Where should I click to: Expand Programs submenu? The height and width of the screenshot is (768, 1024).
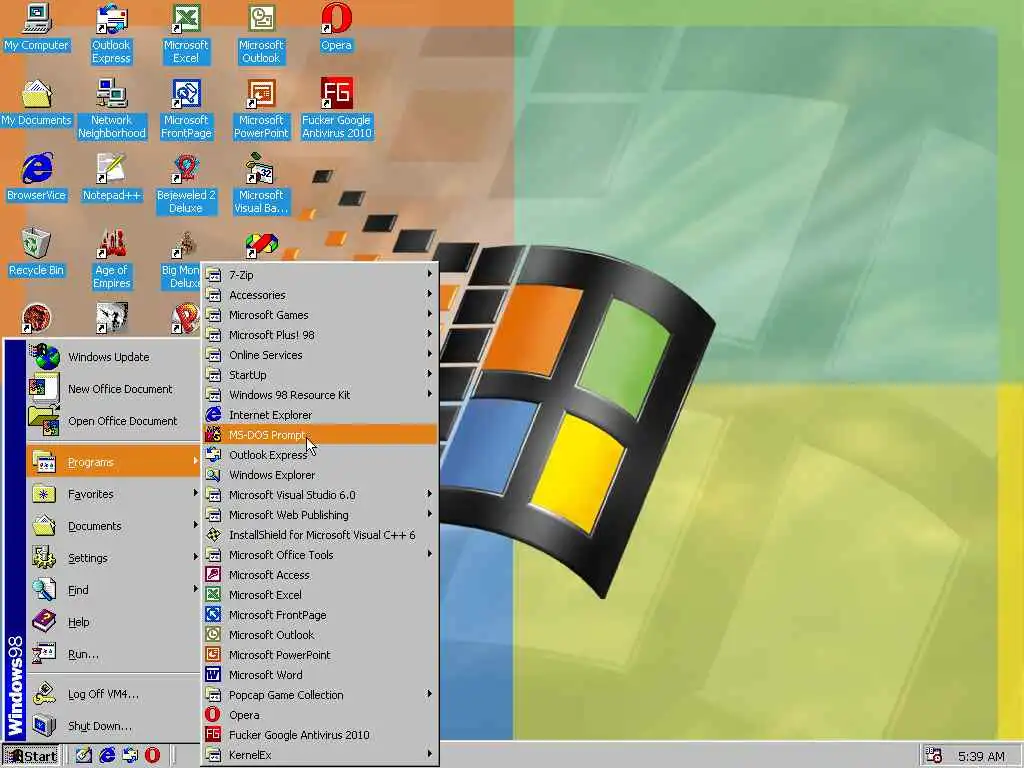114,462
